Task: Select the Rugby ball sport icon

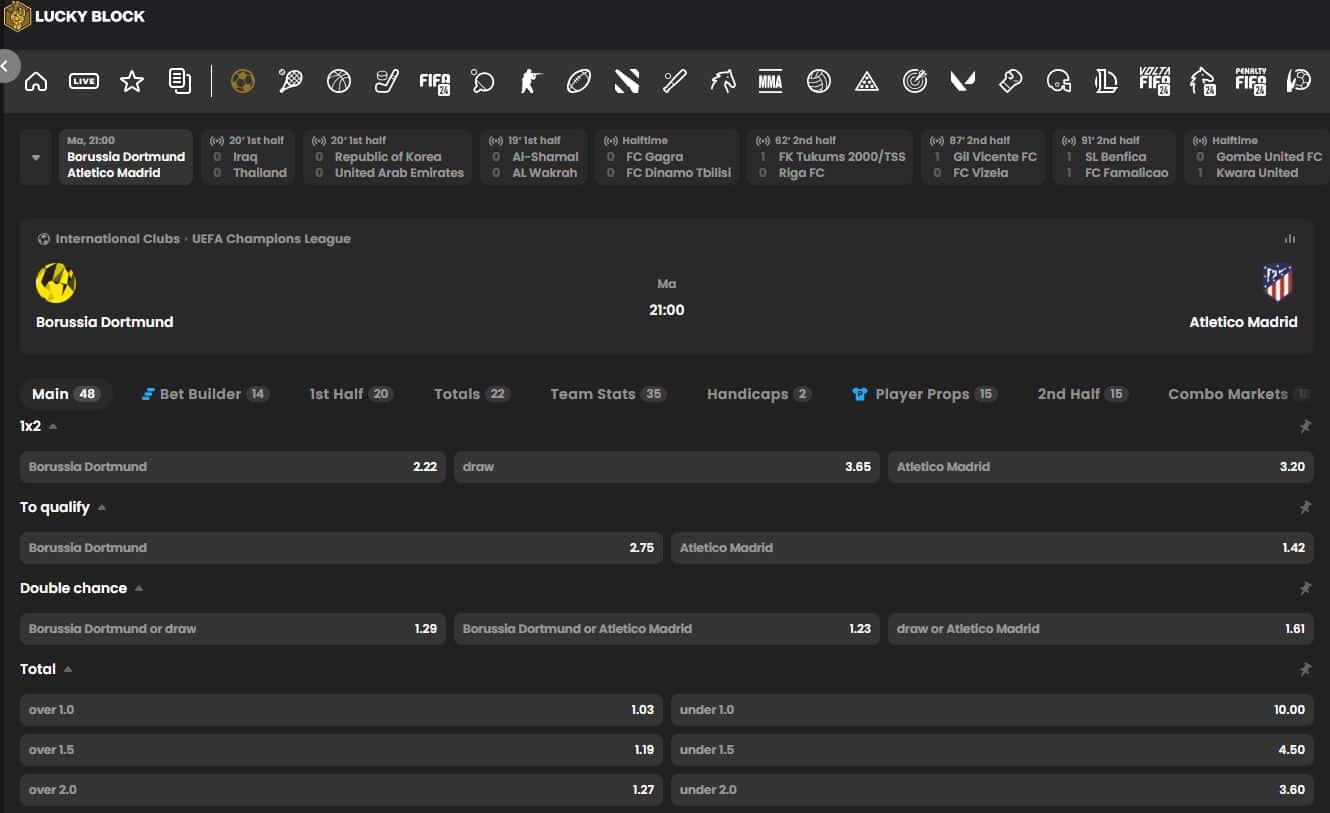Action: coord(579,81)
